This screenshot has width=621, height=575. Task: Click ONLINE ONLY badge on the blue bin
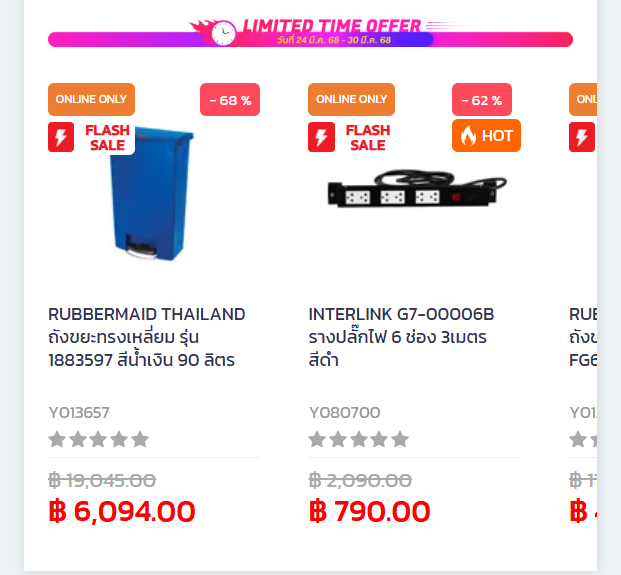point(91,99)
